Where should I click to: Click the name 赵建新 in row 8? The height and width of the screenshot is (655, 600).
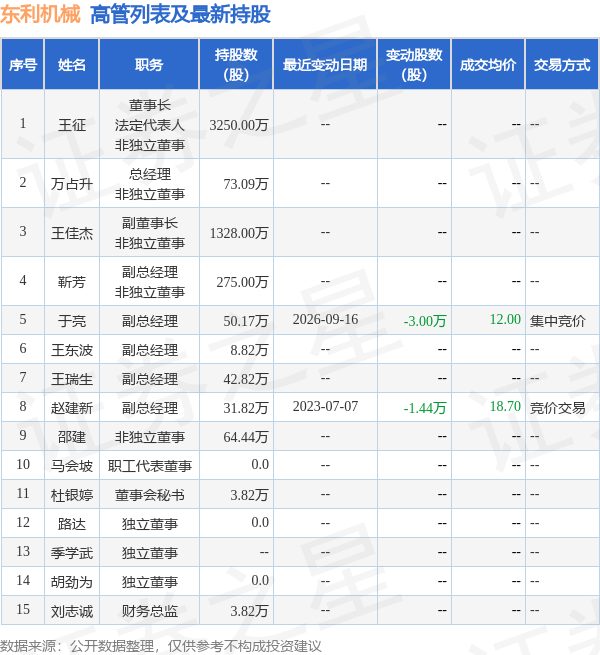(71, 407)
